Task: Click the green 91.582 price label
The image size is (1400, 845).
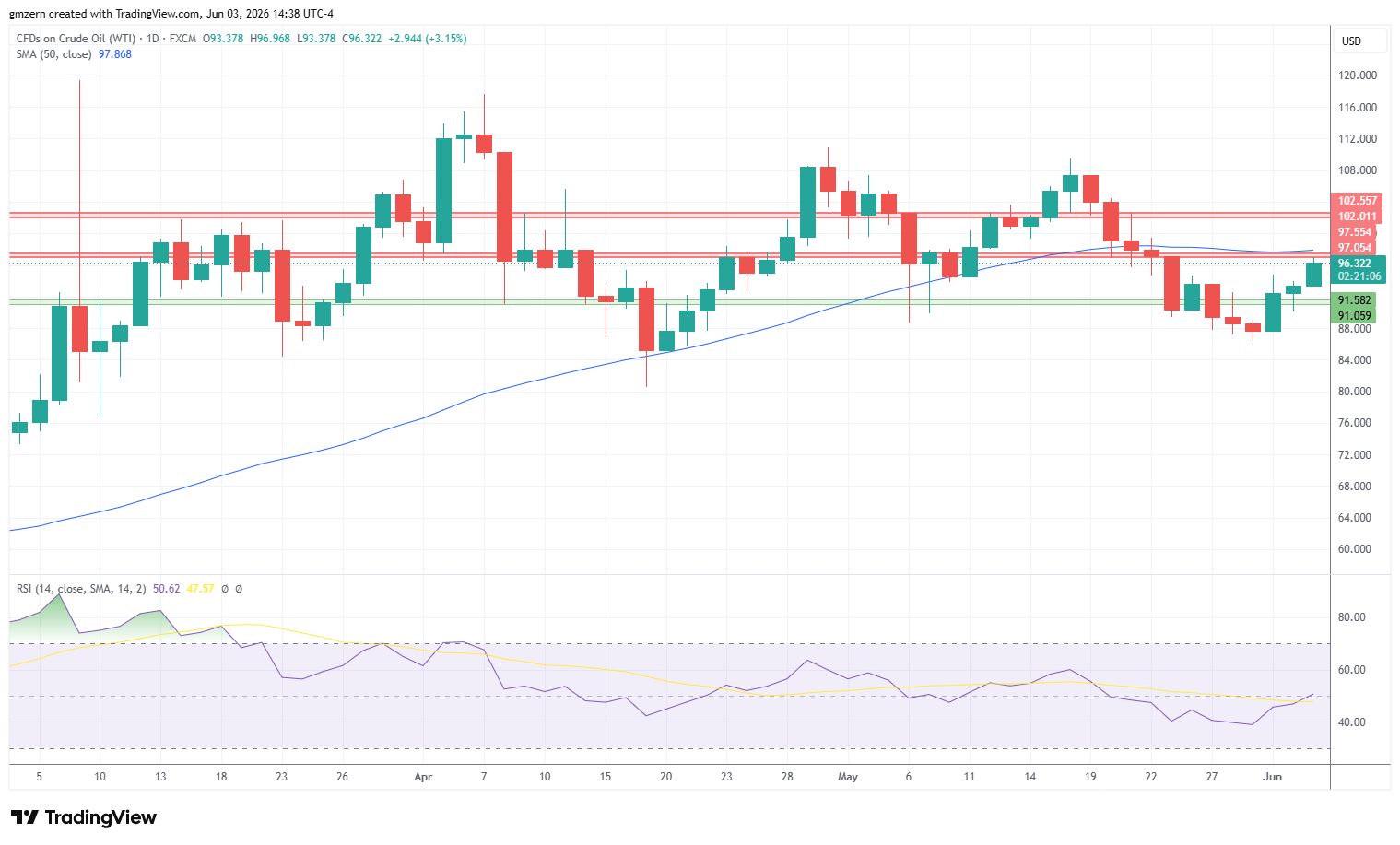Action: coord(1355,300)
